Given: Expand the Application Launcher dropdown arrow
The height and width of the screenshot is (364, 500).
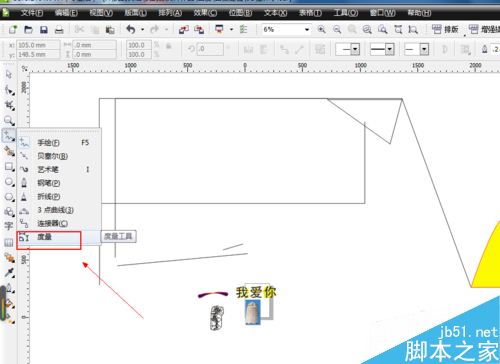Looking at the screenshot, I should [231, 30].
